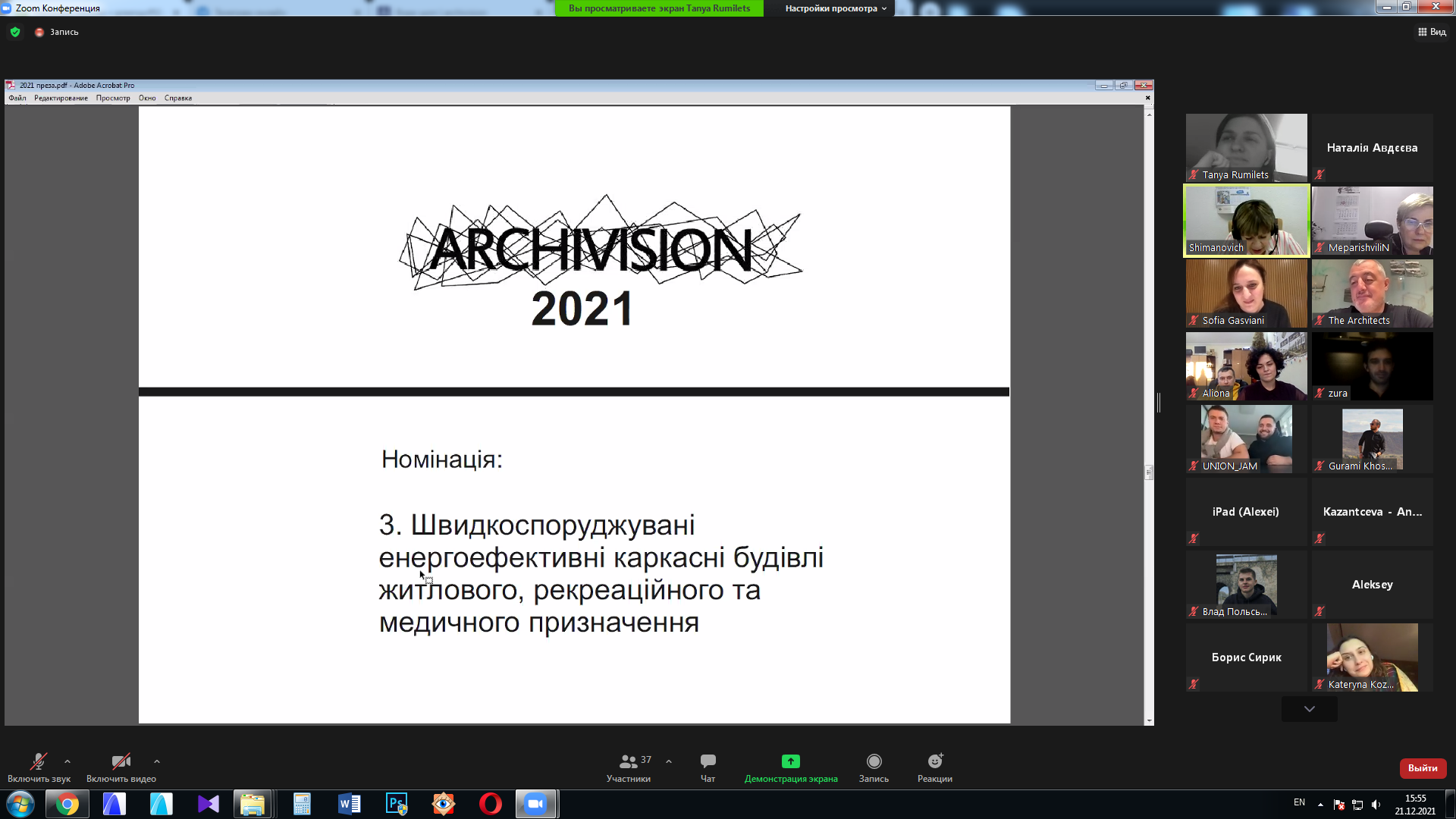Image resolution: width=1456 pixels, height=819 pixels.
Task: Open Окно menu in Acrobat
Action: pyautogui.click(x=147, y=98)
